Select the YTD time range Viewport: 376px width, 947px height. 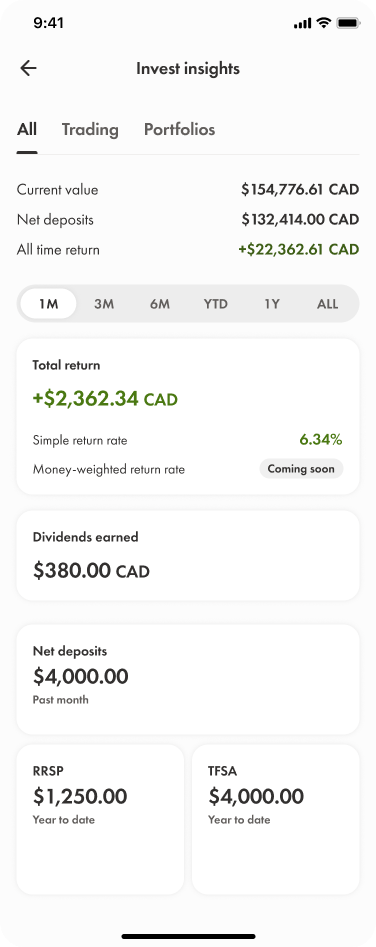click(x=215, y=304)
